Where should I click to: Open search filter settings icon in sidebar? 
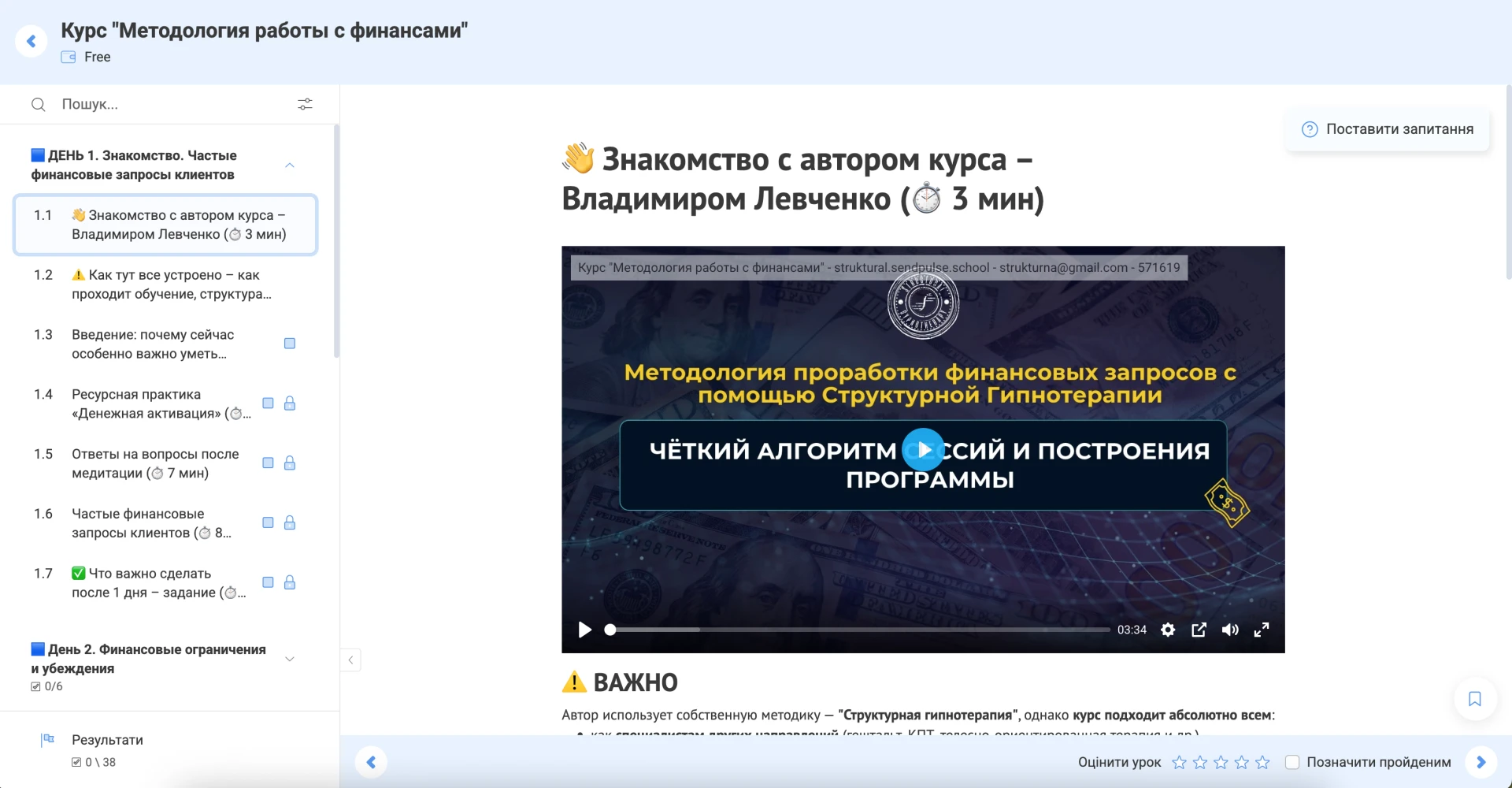tap(306, 103)
